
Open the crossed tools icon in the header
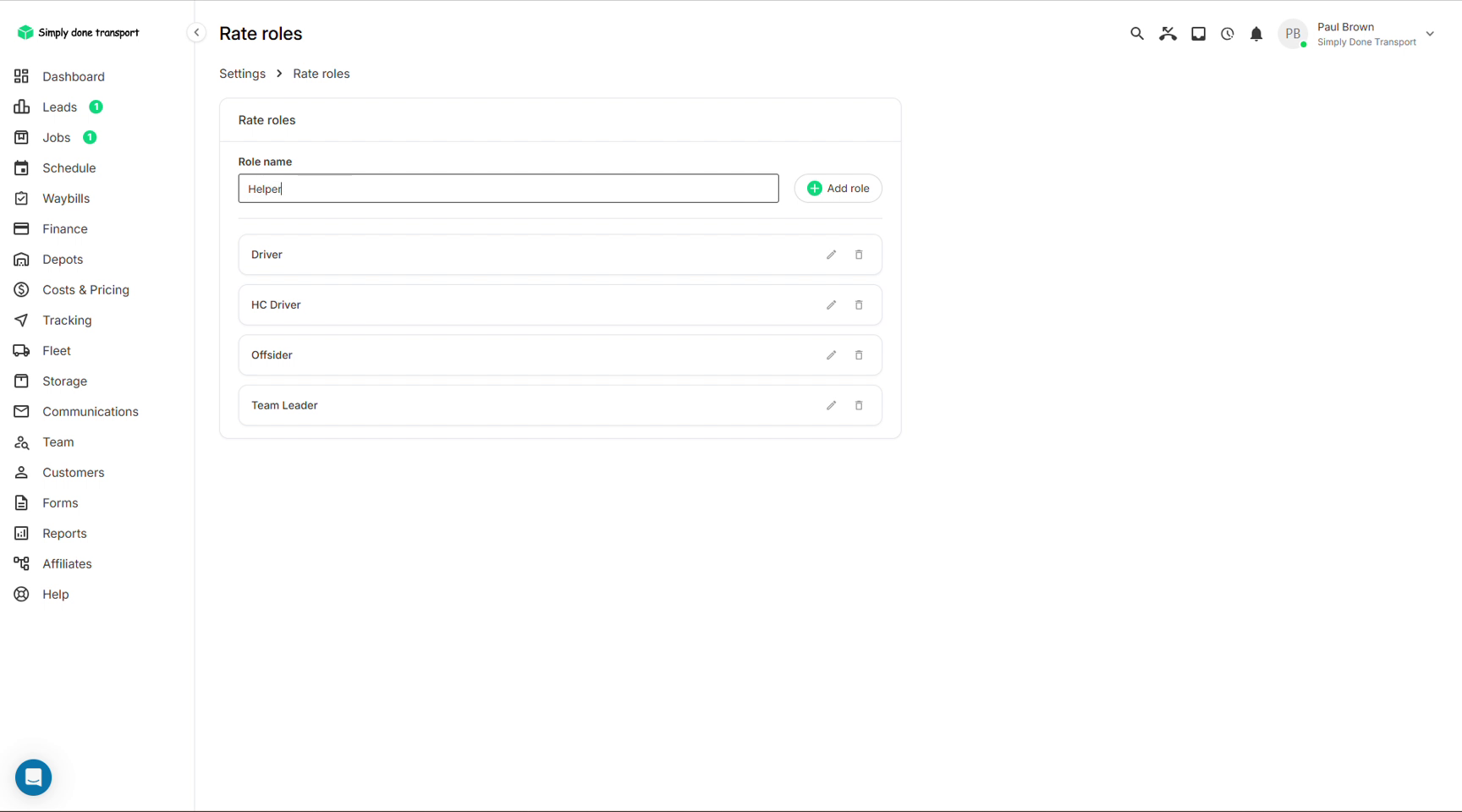[1168, 34]
